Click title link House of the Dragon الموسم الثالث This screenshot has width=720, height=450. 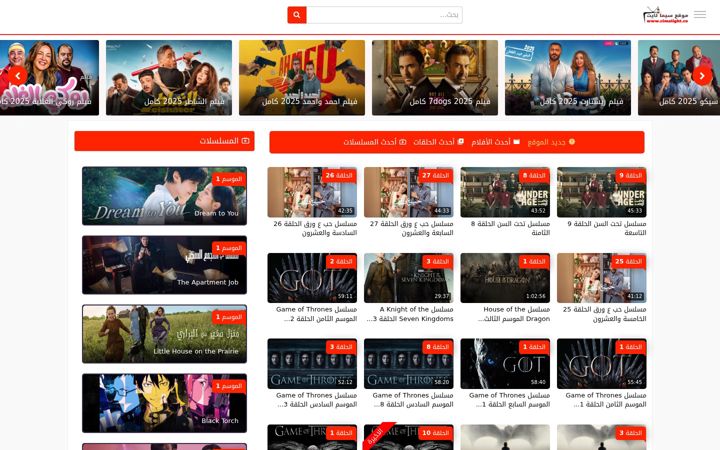[x=513, y=314]
